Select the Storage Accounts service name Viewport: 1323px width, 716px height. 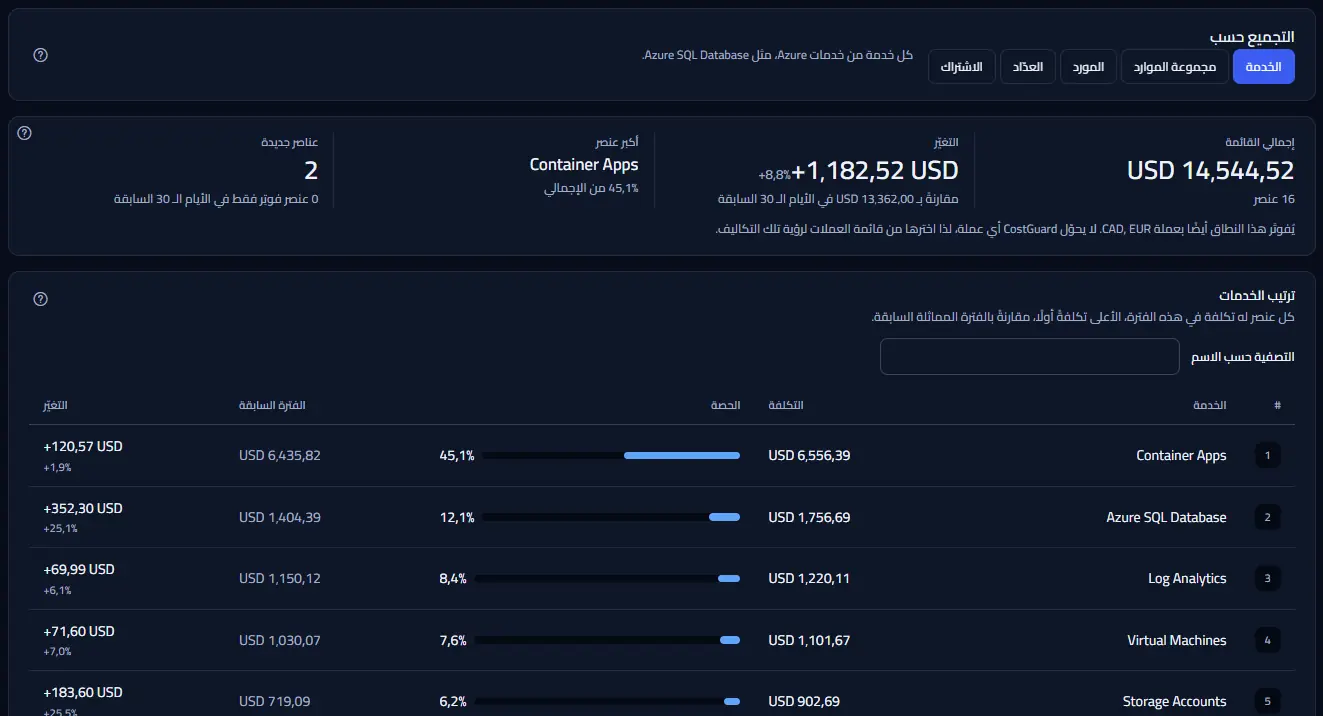pos(1175,702)
